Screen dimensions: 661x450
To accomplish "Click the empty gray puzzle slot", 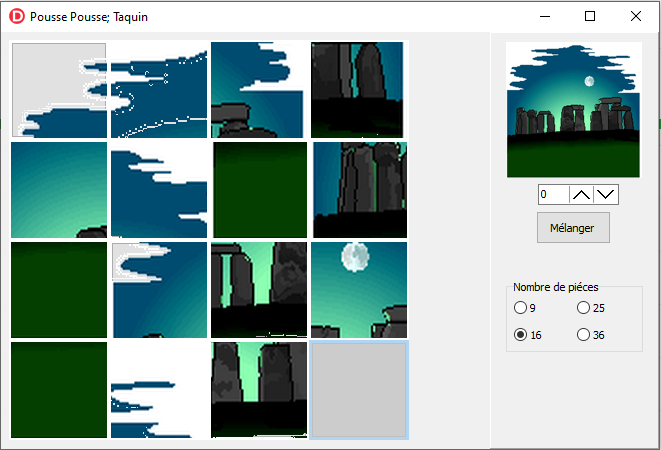I will (359, 390).
